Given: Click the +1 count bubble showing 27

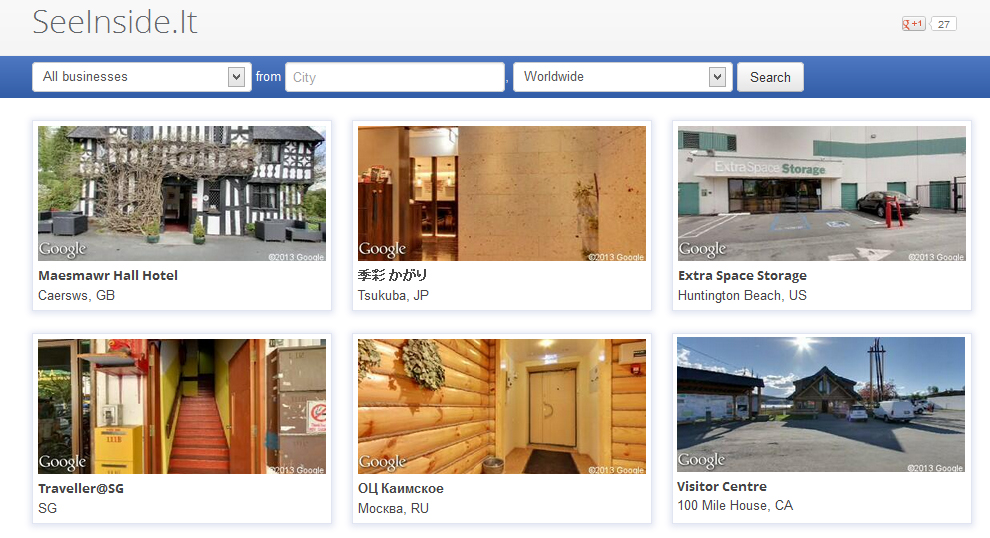Looking at the screenshot, I should coord(943,24).
